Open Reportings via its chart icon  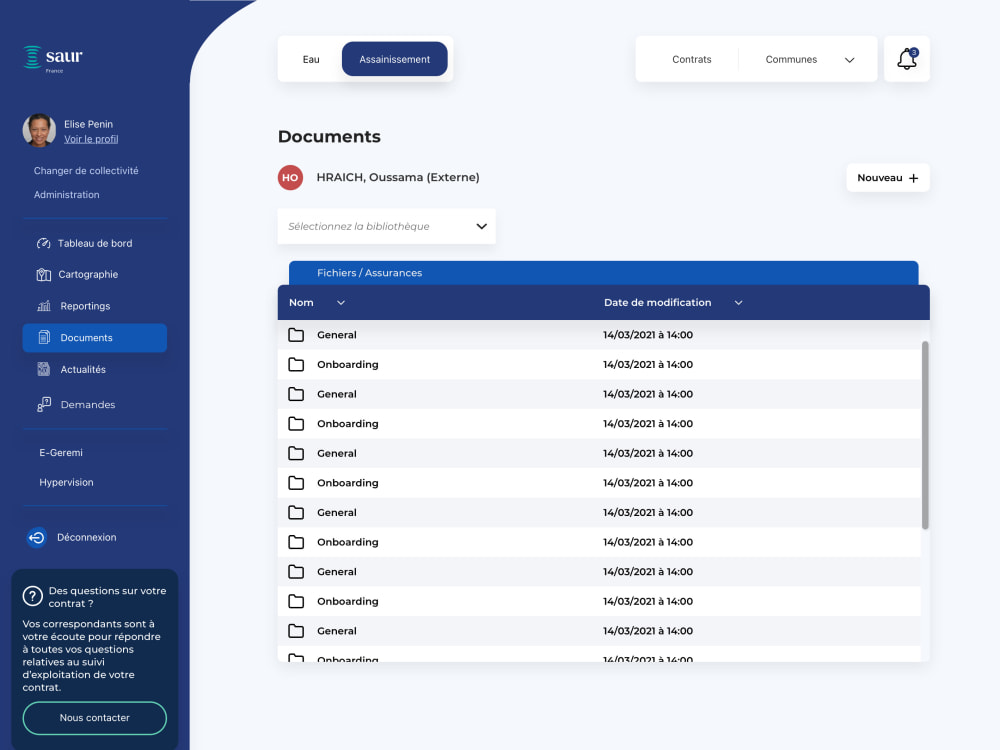(43, 306)
